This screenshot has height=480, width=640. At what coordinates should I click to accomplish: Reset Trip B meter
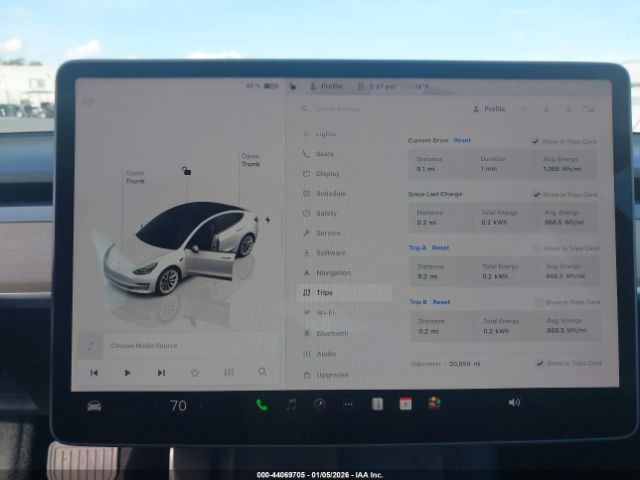coord(441,302)
